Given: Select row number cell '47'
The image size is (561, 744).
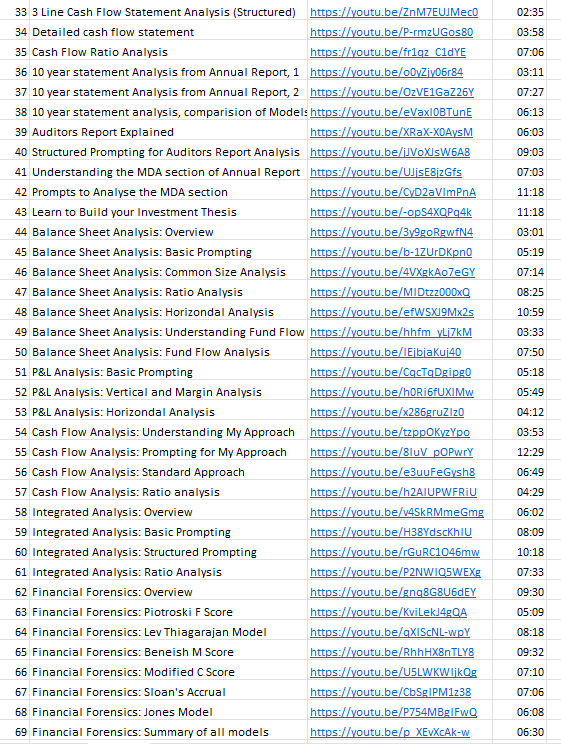Looking at the screenshot, I should coord(15,292).
